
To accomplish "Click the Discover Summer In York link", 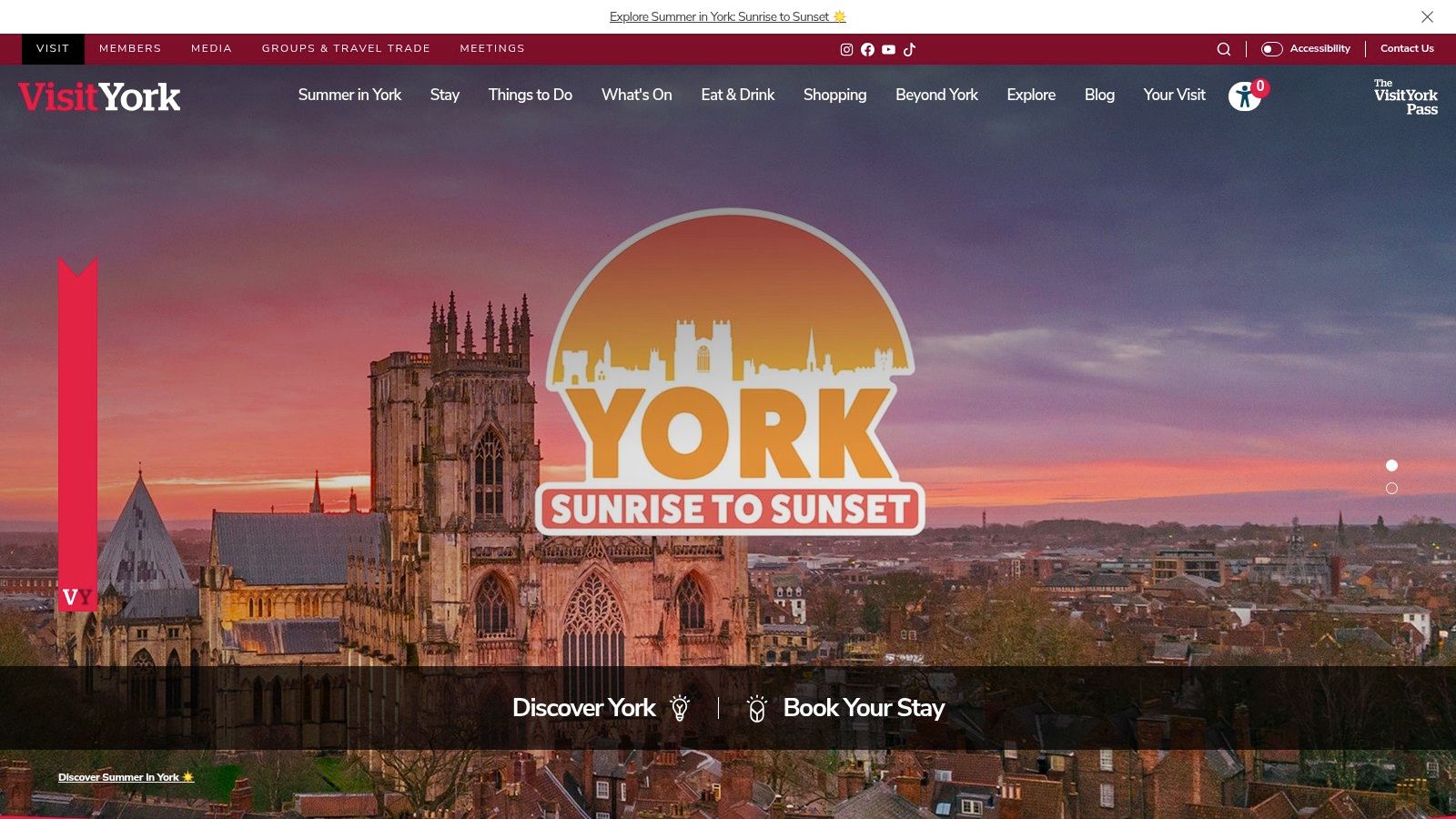I will click(x=126, y=777).
